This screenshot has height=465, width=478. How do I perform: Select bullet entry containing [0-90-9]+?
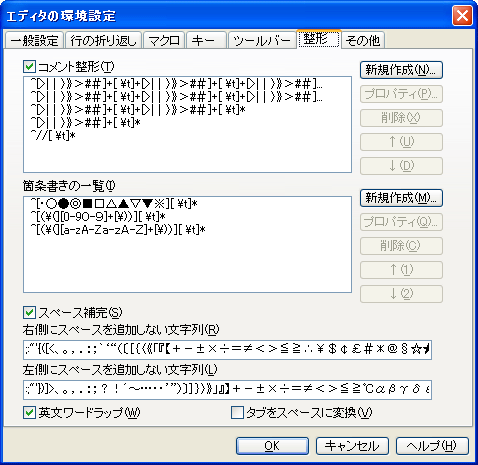98,217
